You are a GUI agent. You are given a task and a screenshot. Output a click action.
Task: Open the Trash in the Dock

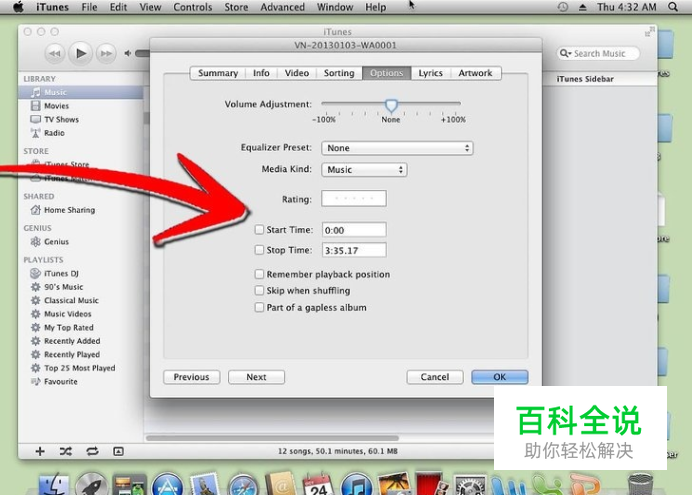point(640,484)
